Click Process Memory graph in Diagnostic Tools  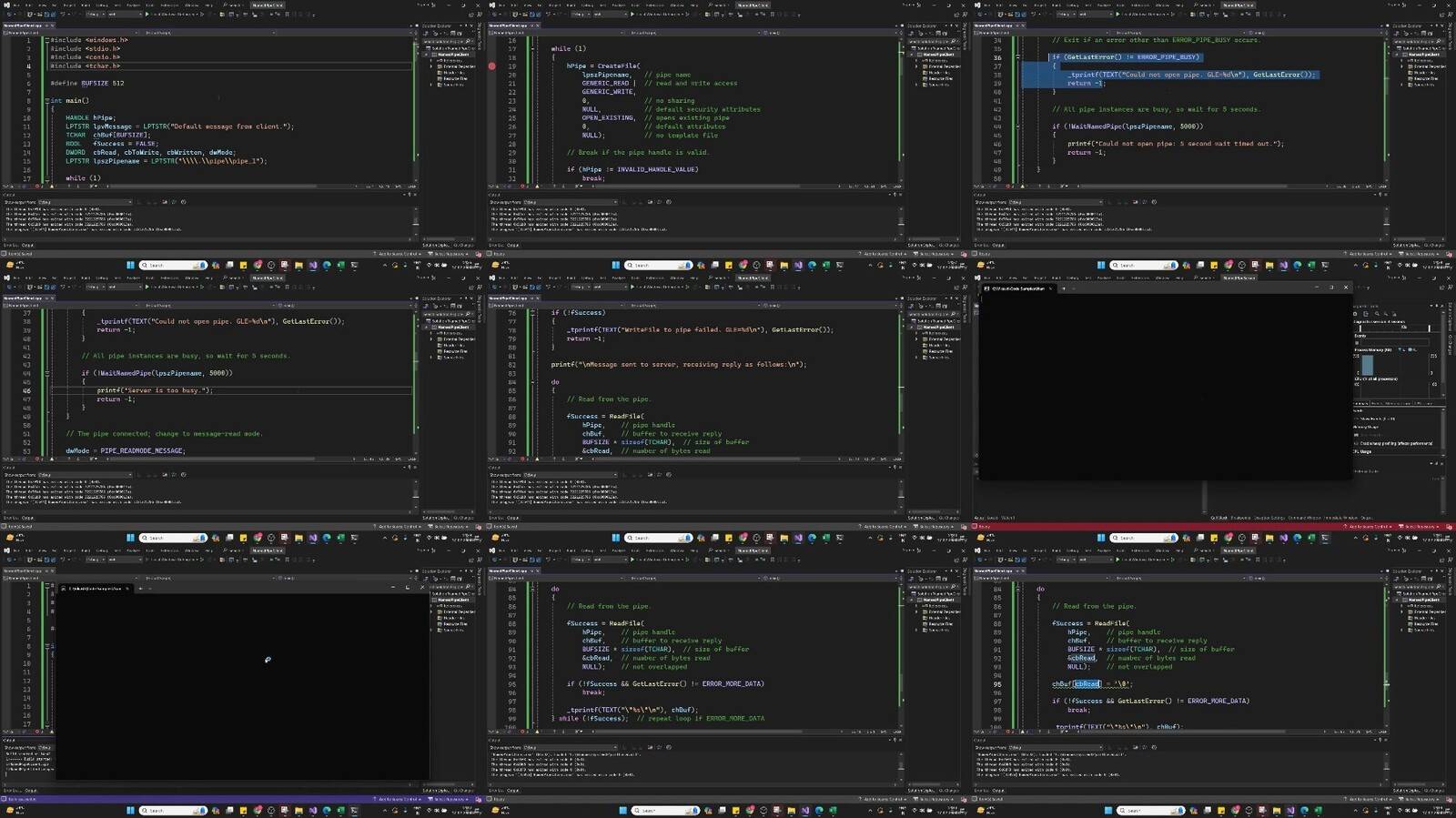(x=1397, y=366)
